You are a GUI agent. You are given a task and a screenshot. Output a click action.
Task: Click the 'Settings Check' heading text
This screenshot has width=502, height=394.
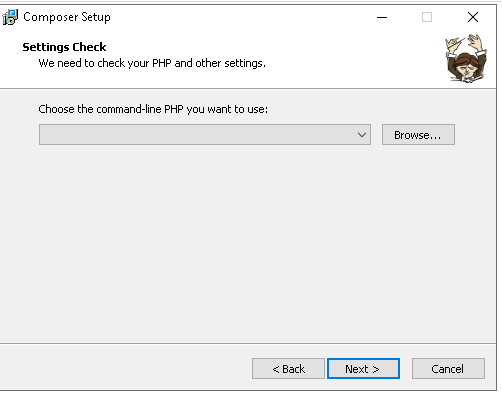[64, 47]
